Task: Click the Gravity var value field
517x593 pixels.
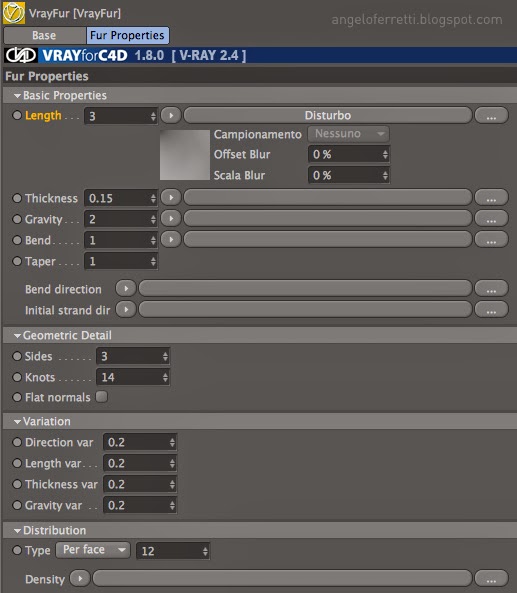Action: click(x=140, y=505)
